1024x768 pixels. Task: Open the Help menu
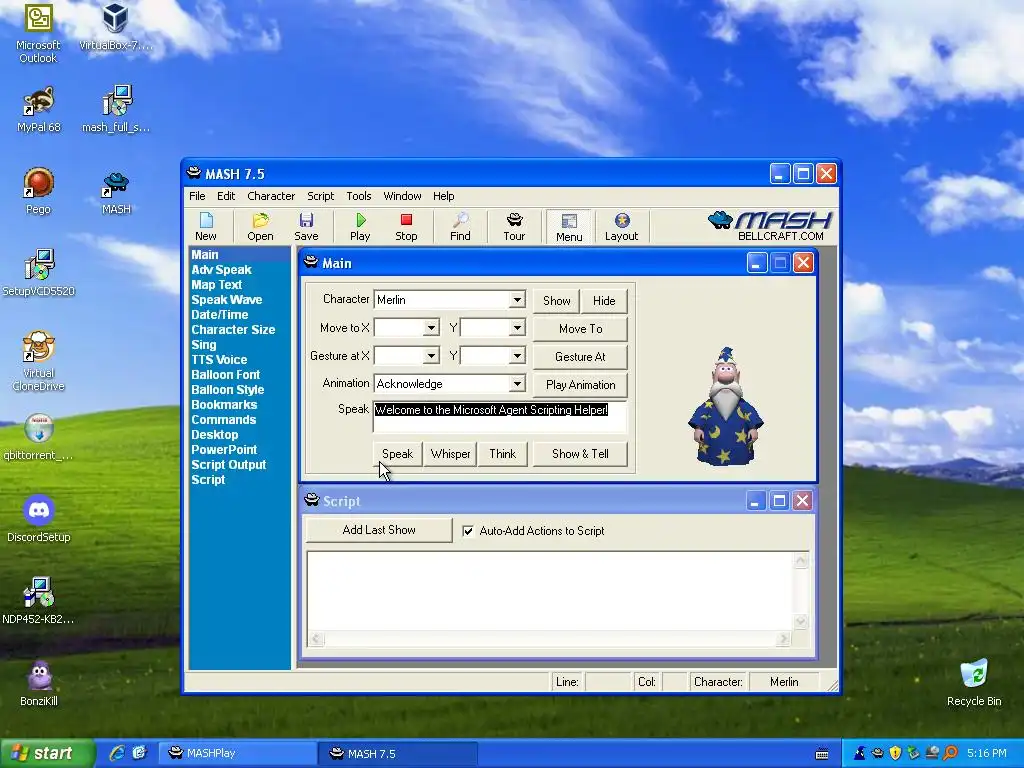pos(443,196)
